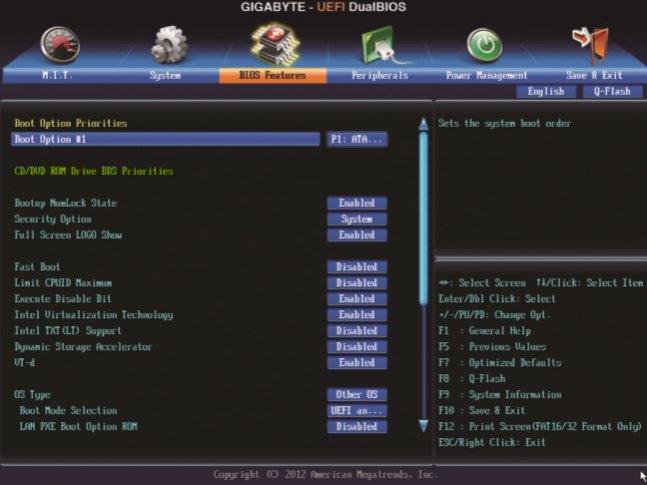This screenshot has height=485, width=647.
Task: Click the vertical scrollbar thumb
Action: pyautogui.click(x=423, y=219)
